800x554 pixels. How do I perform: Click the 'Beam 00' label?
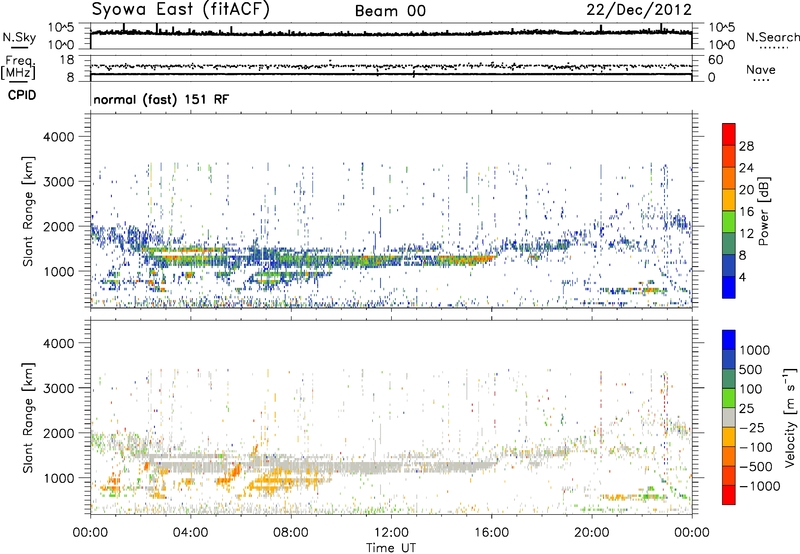pyautogui.click(x=390, y=11)
